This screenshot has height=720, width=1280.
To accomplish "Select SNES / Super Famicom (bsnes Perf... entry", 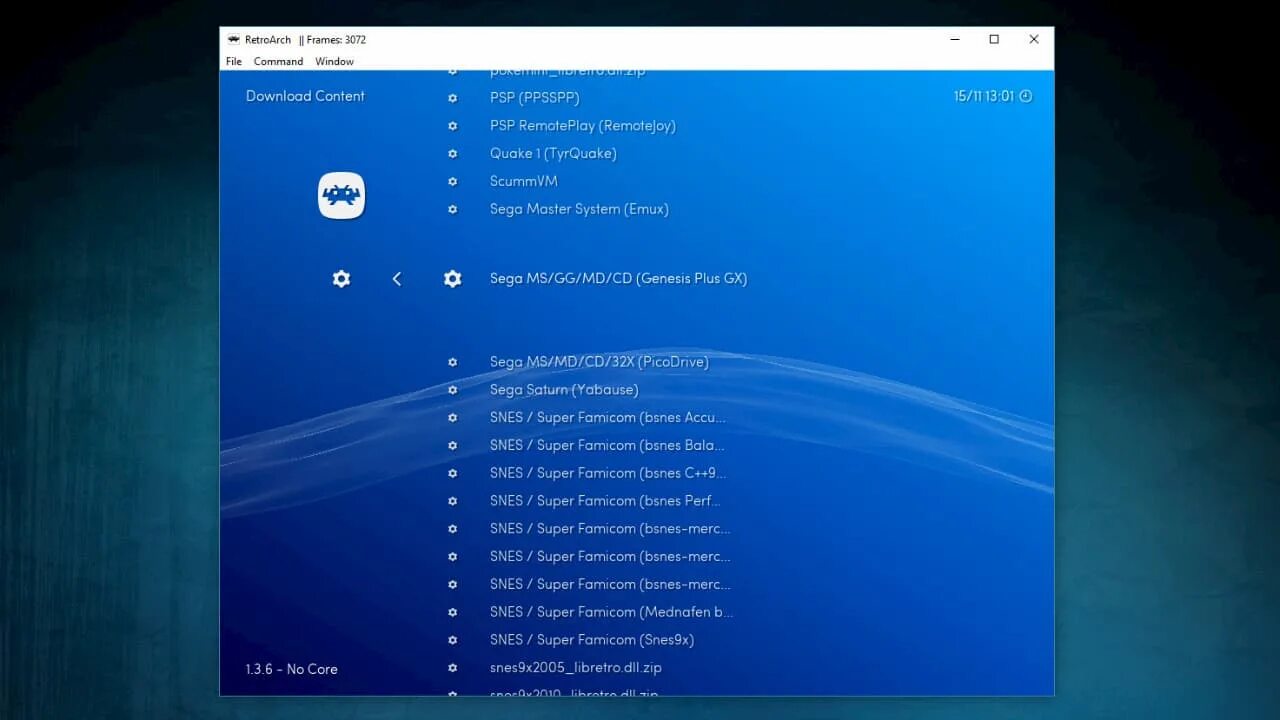I will tap(605, 501).
